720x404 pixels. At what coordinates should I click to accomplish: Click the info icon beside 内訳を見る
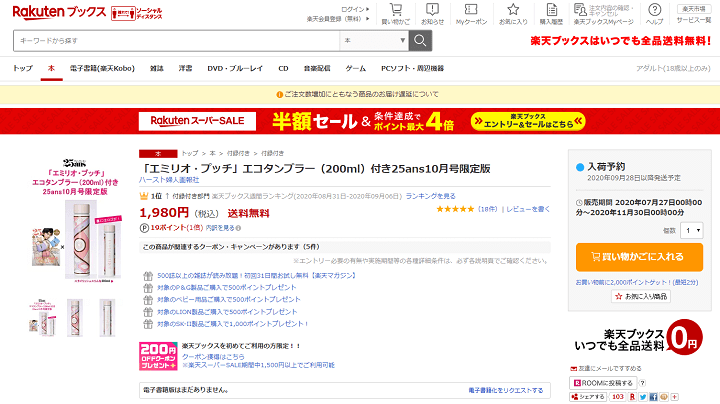238,228
